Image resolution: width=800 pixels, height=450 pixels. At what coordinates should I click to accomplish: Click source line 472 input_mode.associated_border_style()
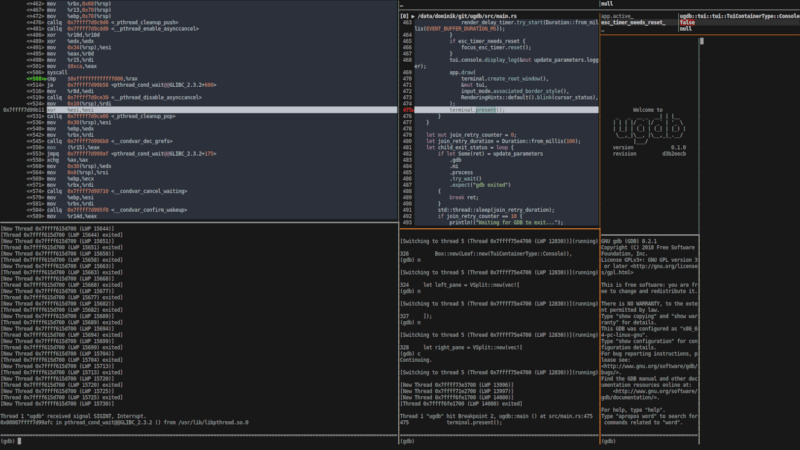[515, 91]
